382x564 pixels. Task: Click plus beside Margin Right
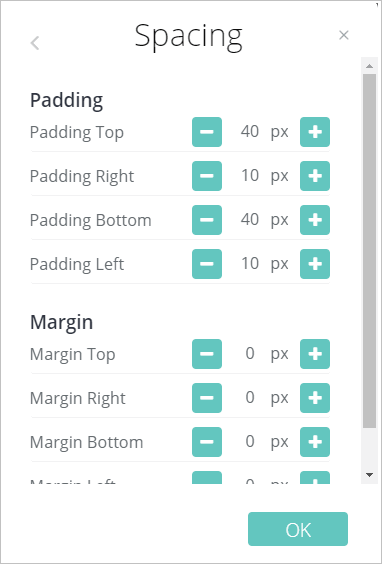(x=315, y=398)
